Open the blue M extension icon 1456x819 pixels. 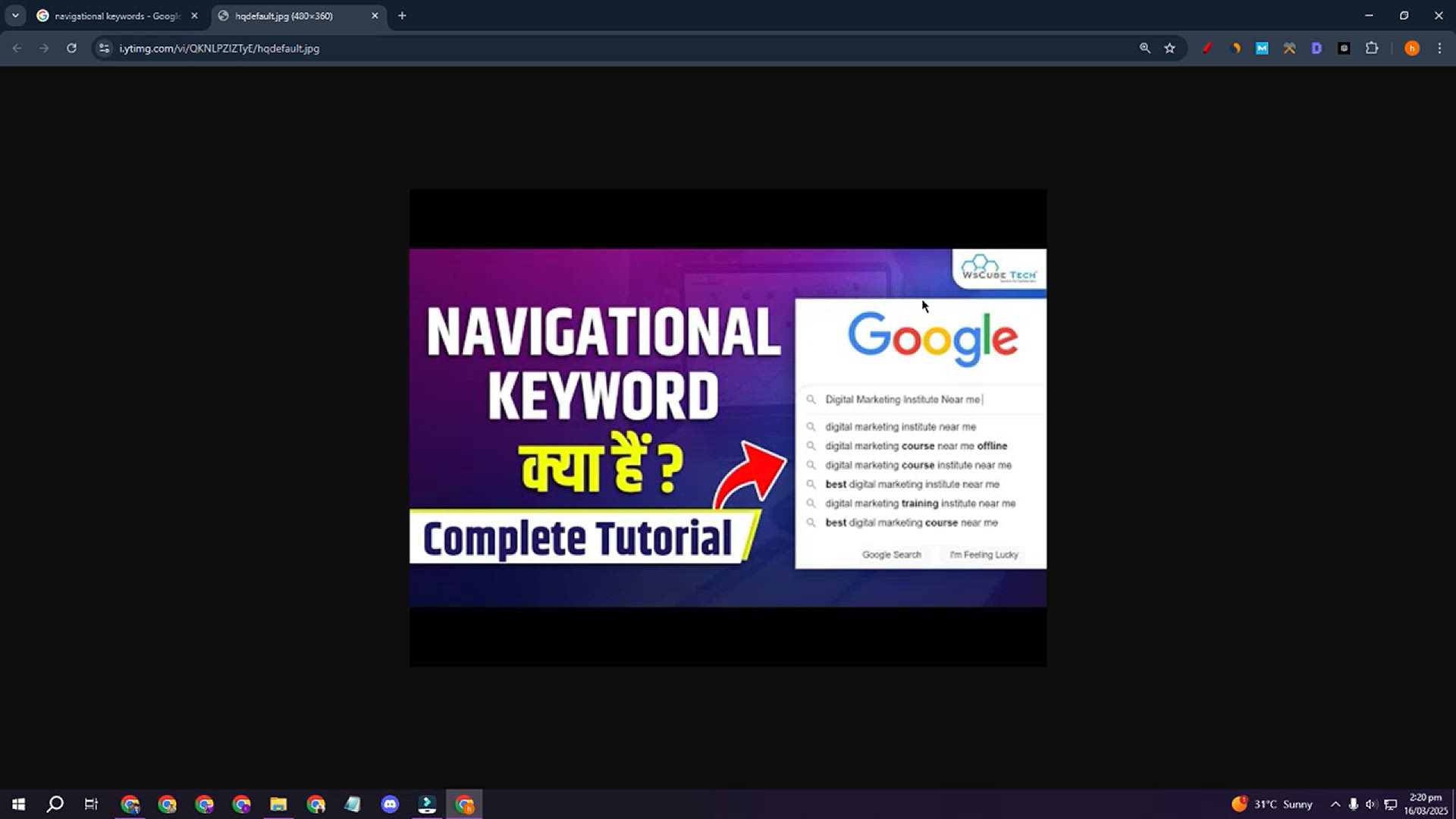1262,49
